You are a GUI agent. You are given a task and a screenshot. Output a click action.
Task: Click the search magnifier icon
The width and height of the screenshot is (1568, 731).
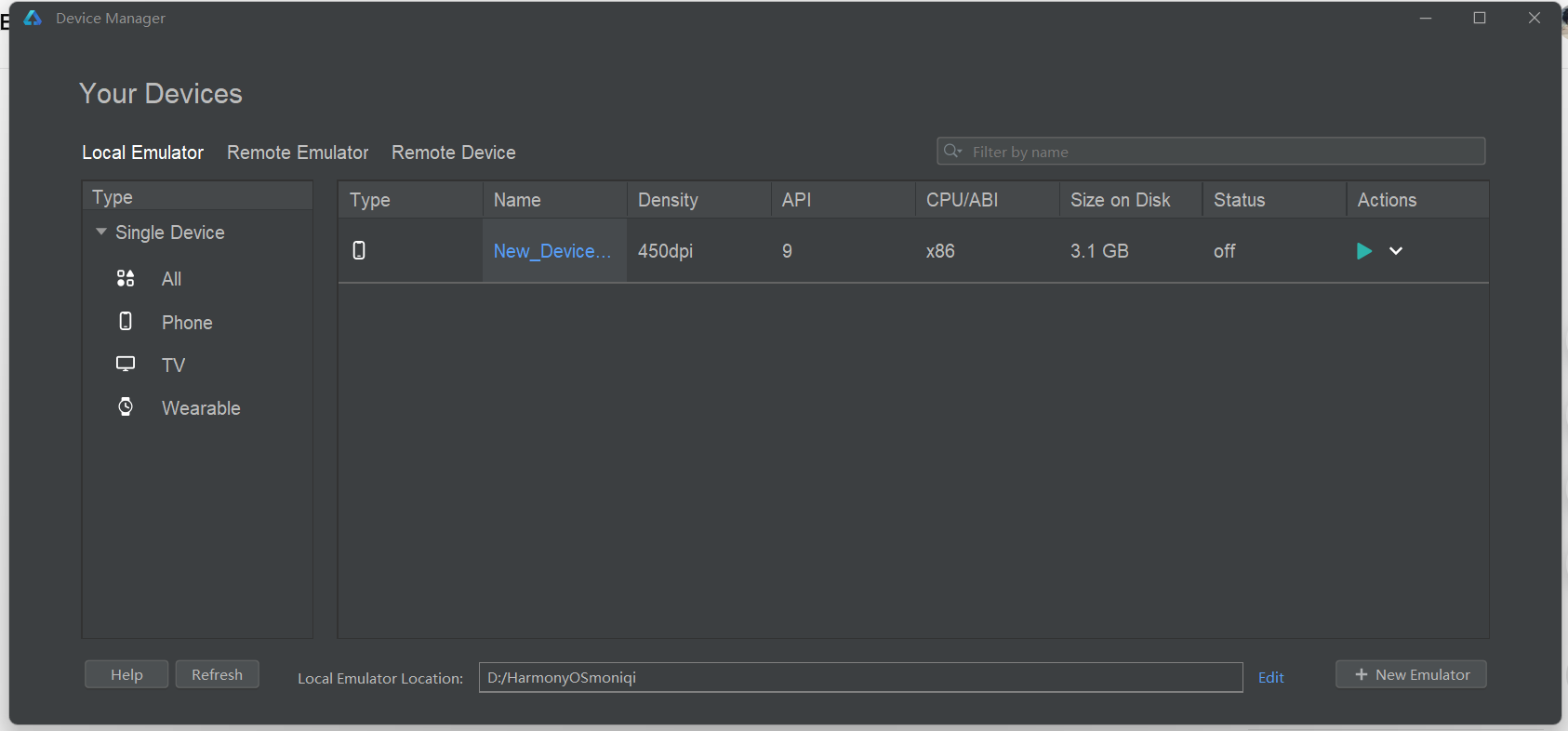(x=952, y=151)
